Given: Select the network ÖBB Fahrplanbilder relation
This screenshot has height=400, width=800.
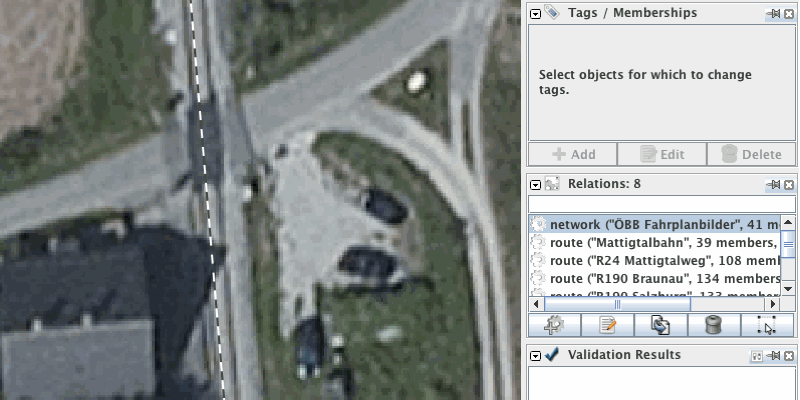Looking at the screenshot, I should (x=655, y=224).
